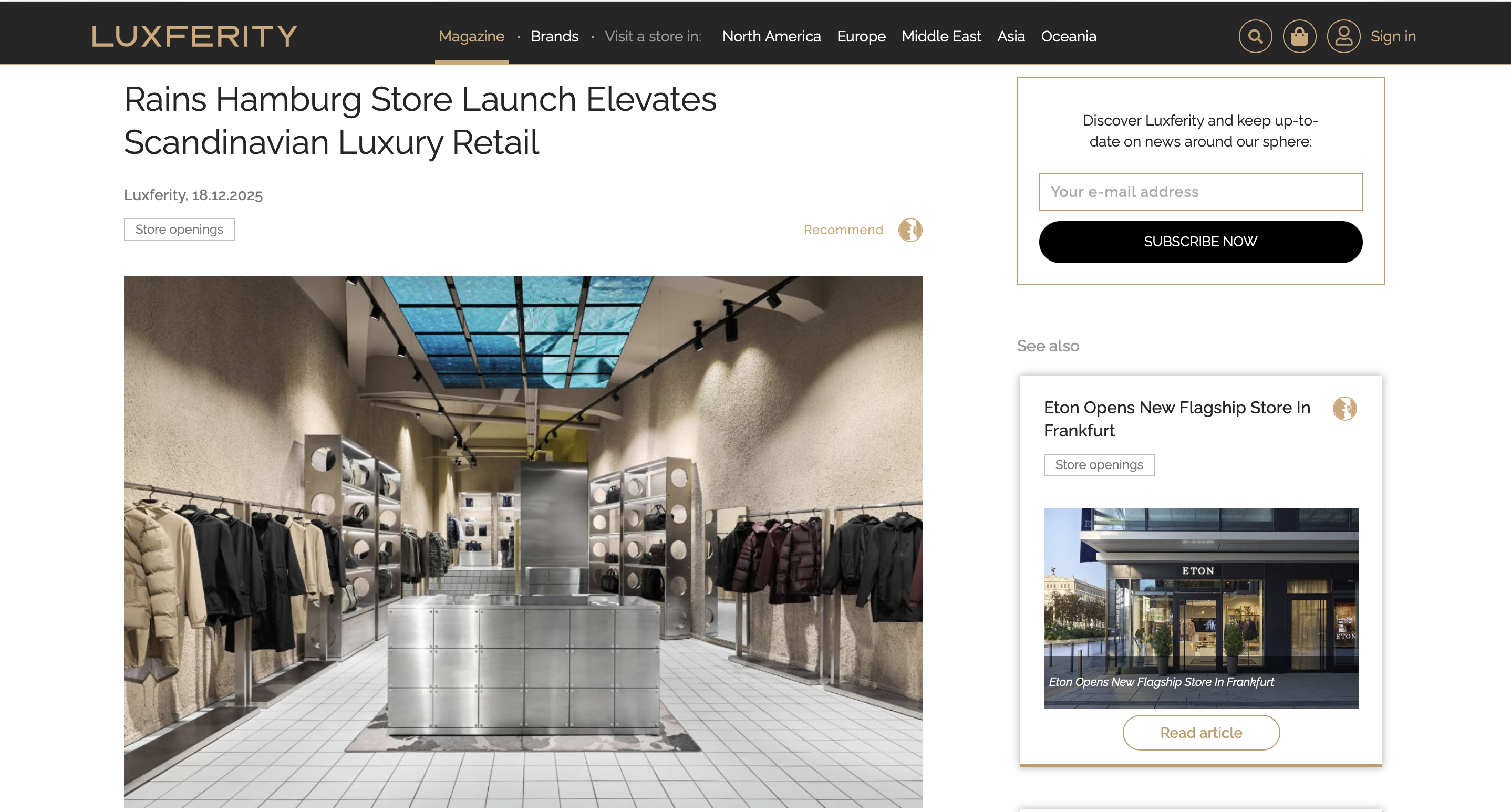The image size is (1511, 812).
Task: Open the Magazine tab
Action: tap(472, 36)
